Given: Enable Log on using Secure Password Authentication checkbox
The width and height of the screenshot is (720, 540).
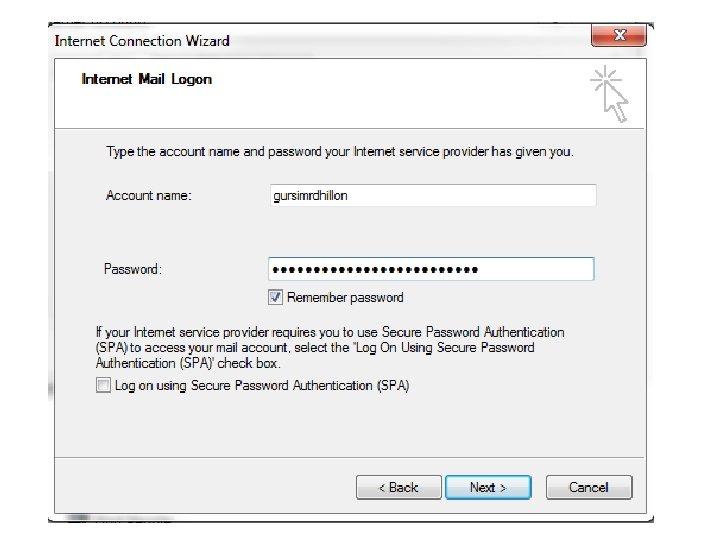Looking at the screenshot, I should tap(103, 385).
